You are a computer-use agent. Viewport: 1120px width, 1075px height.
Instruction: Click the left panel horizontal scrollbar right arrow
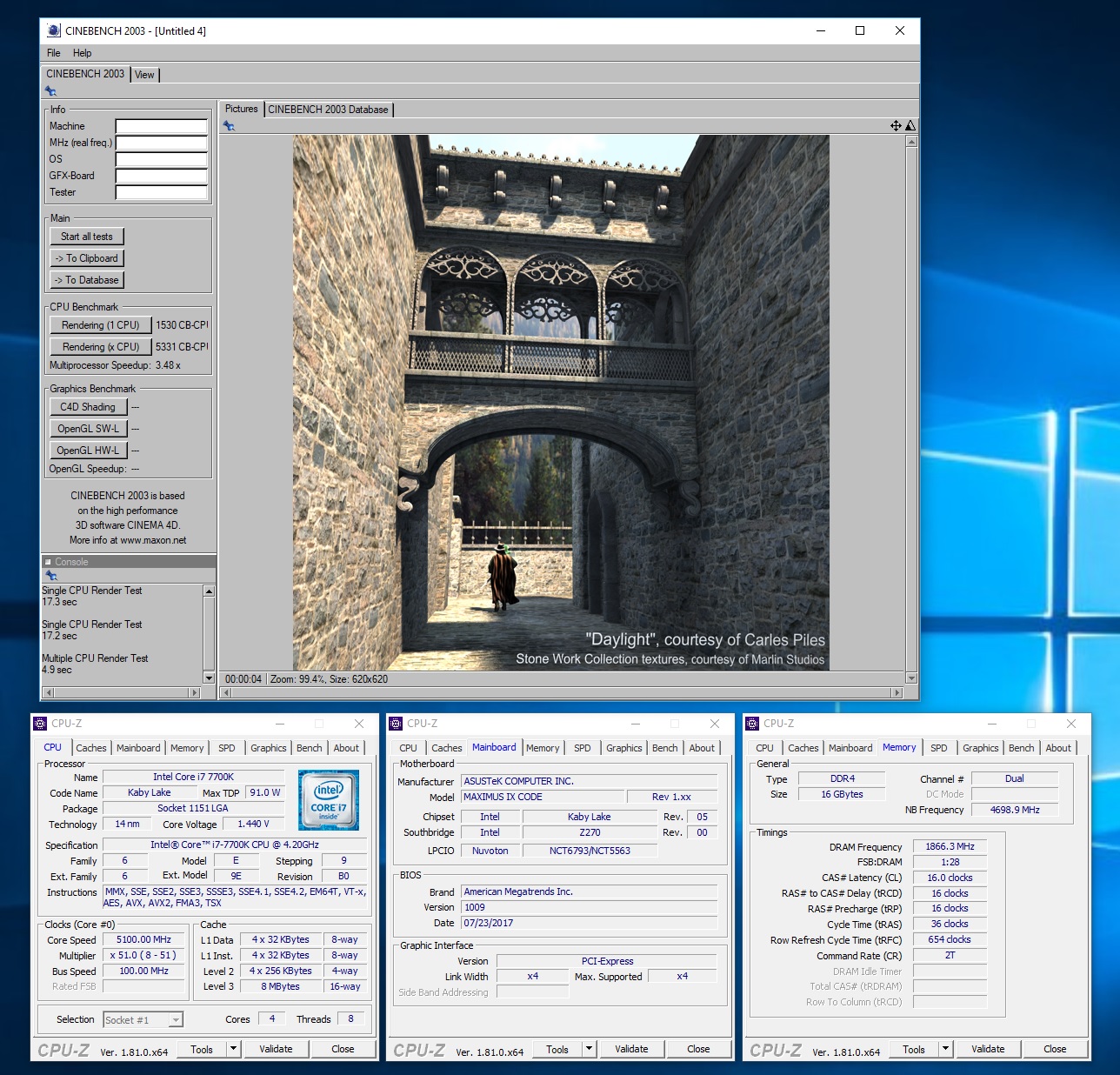tap(195, 693)
